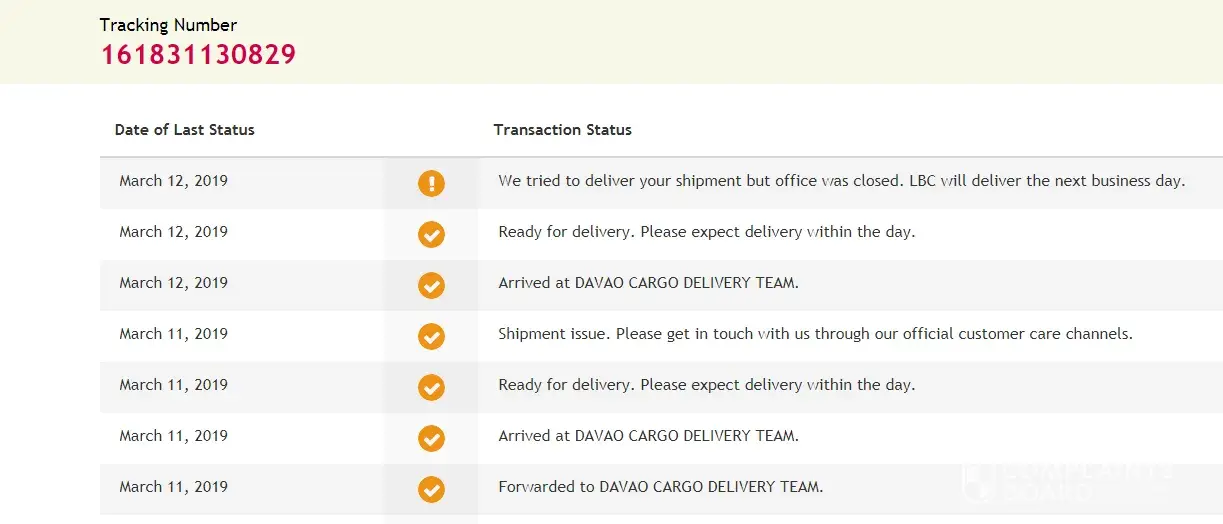The width and height of the screenshot is (1223, 524).
Task: Click the 'office was closed' delivery attempt message
Action: tap(841, 181)
